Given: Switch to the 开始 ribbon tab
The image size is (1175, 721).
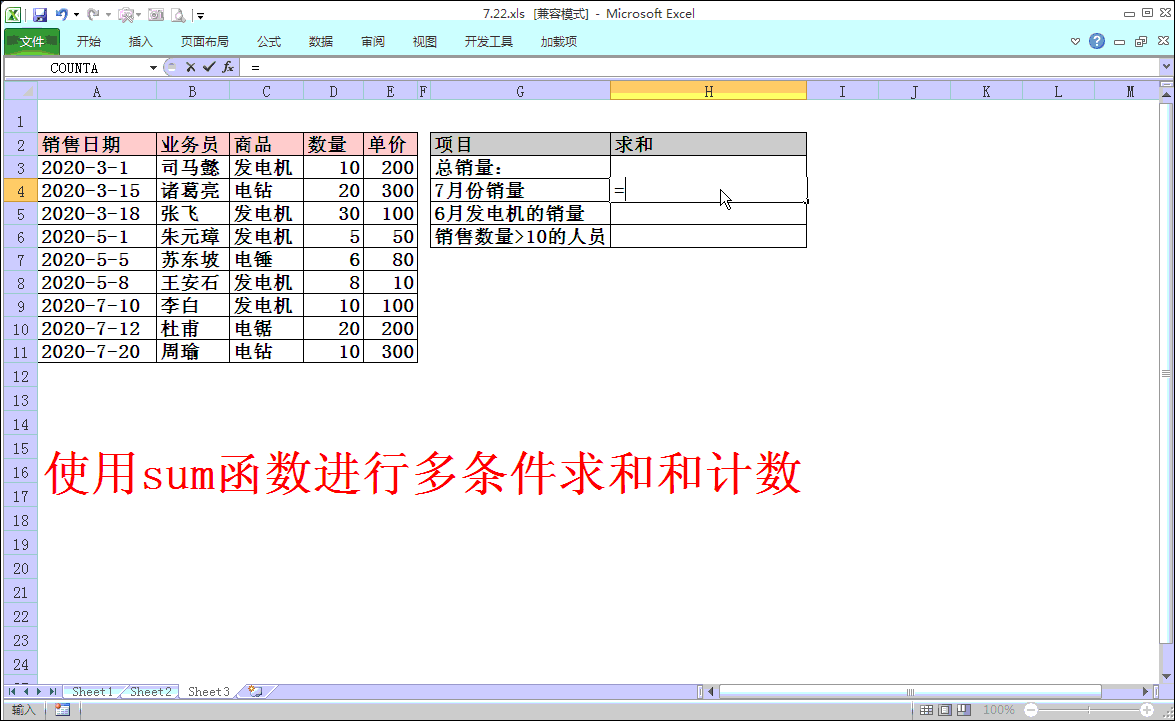Looking at the screenshot, I should pos(88,41).
